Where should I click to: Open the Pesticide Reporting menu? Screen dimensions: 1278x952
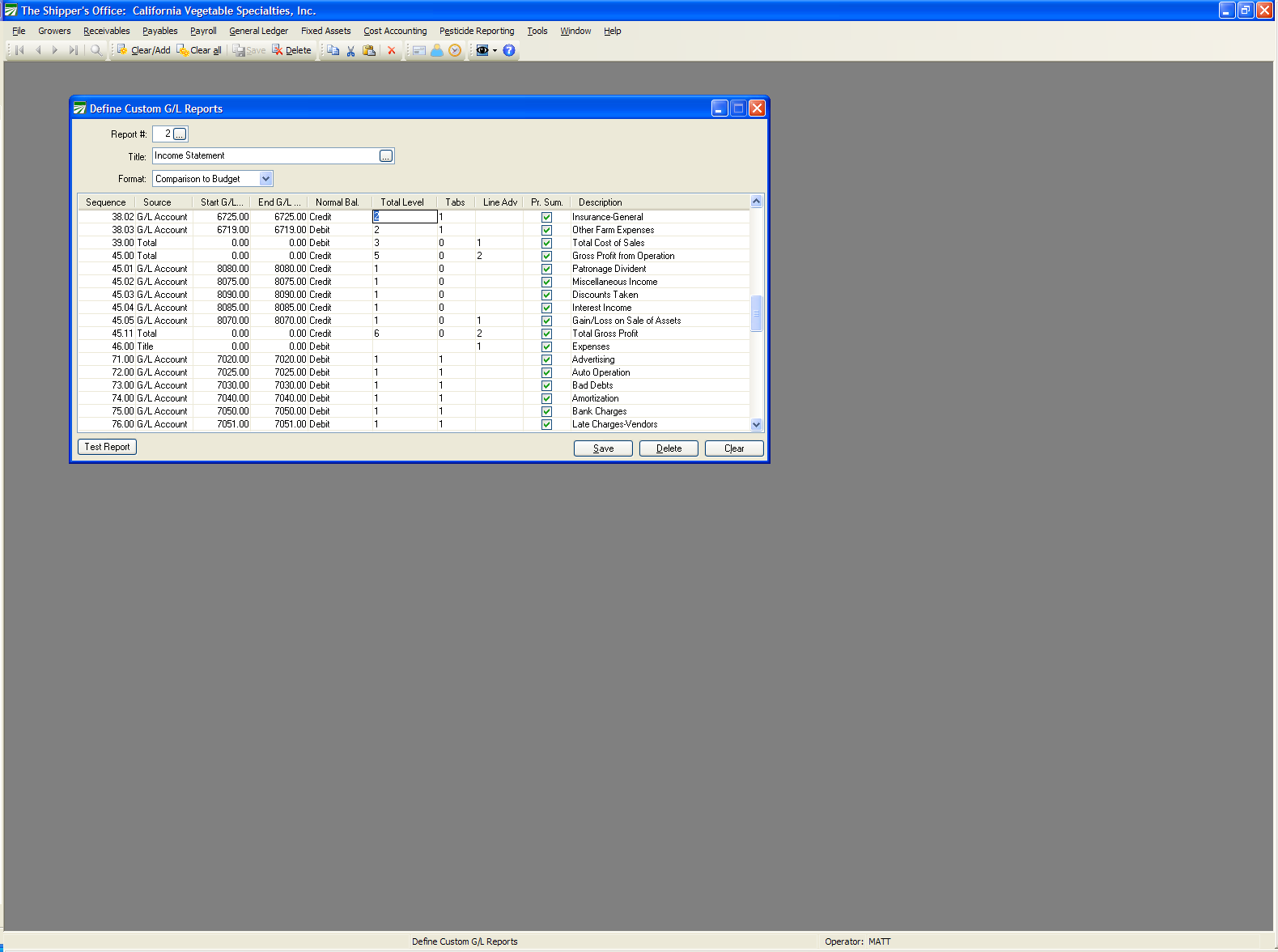pyautogui.click(x=477, y=31)
